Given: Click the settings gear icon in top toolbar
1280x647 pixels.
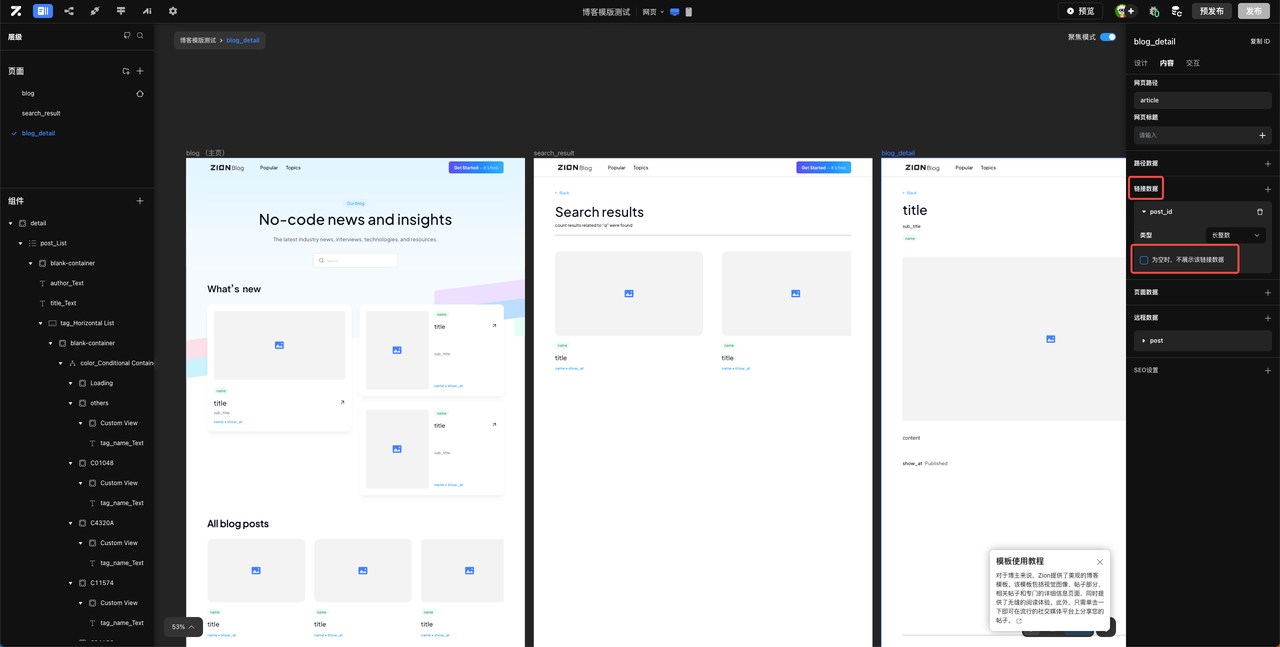Looking at the screenshot, I should (x=173, y=11).
